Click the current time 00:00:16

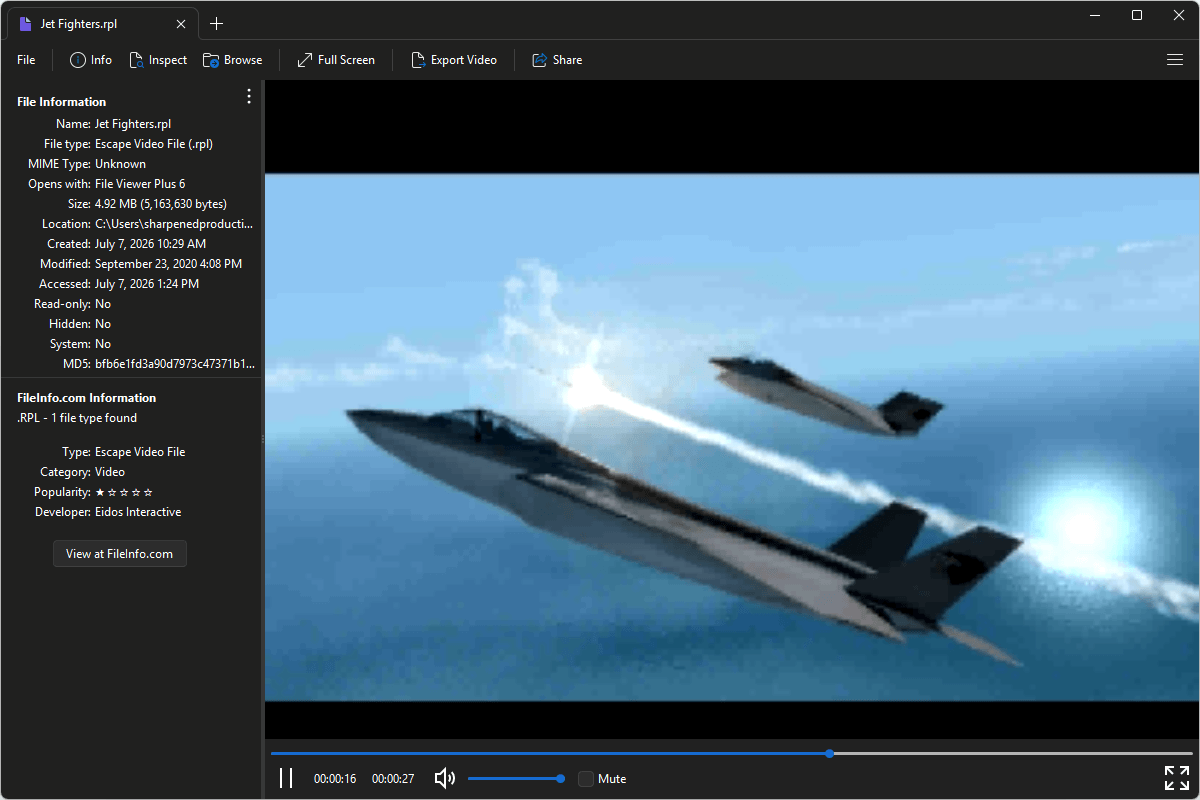click(335, 779)
